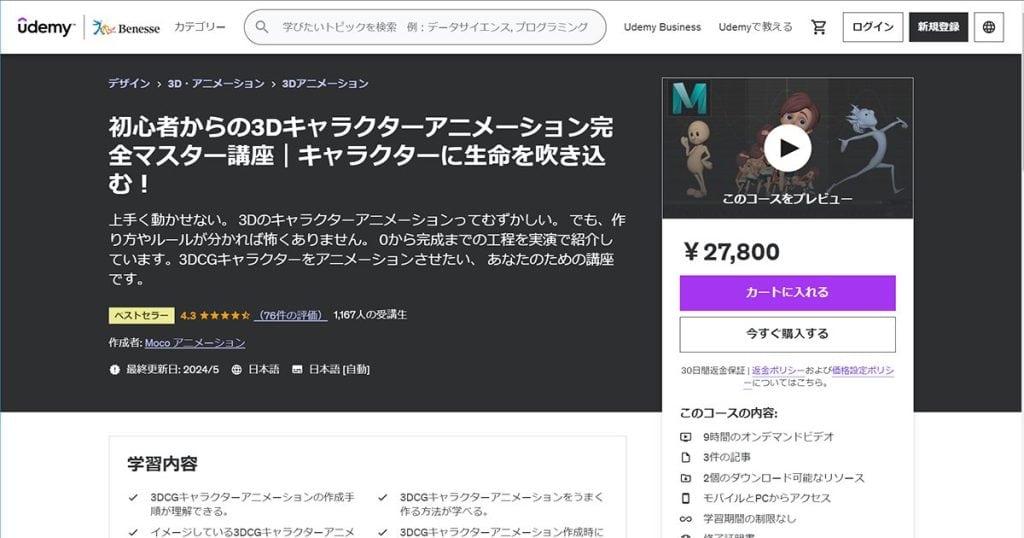1024x538 pixels.
Task: Open 返金ポリシー link
Action: (778, 370)
